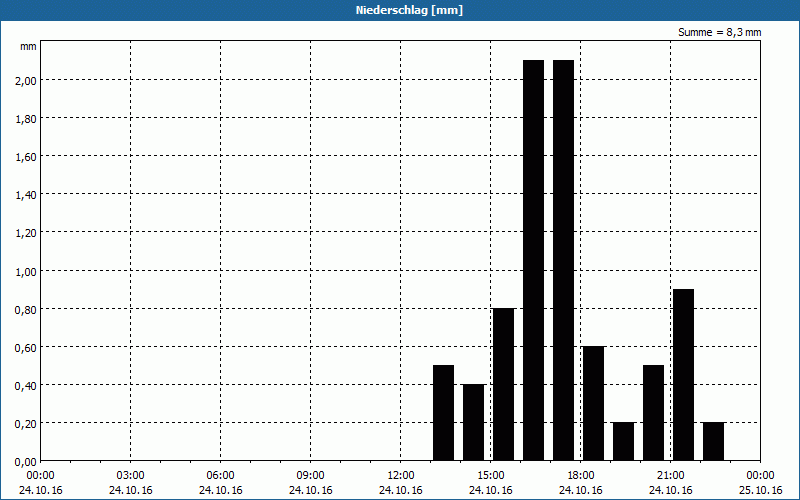Select the 0,90 mm bar after 21:00

(683, 375)
